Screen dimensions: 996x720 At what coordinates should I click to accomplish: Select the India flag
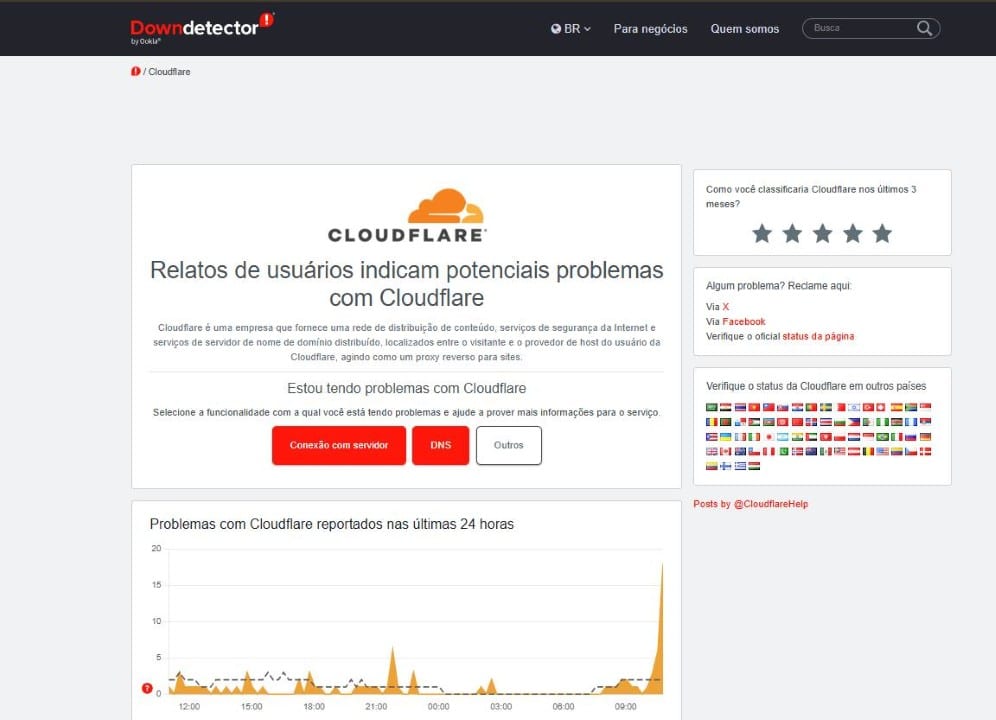click(797, 437)
